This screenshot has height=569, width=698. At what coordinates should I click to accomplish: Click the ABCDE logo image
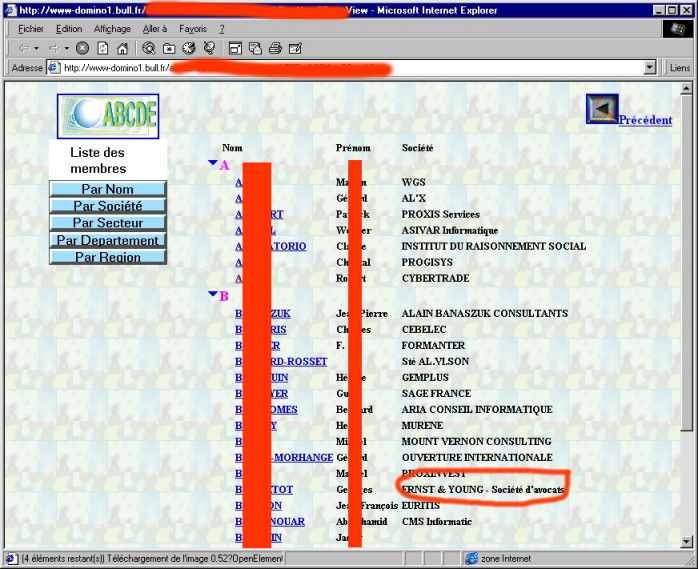point(108,116)
